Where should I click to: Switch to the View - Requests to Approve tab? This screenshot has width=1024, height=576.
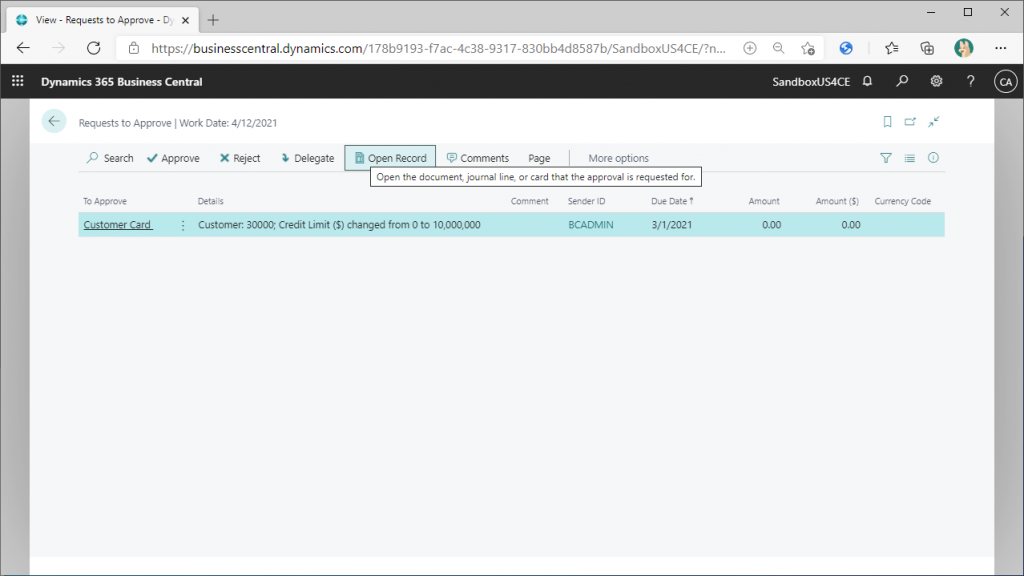(103, 20)
